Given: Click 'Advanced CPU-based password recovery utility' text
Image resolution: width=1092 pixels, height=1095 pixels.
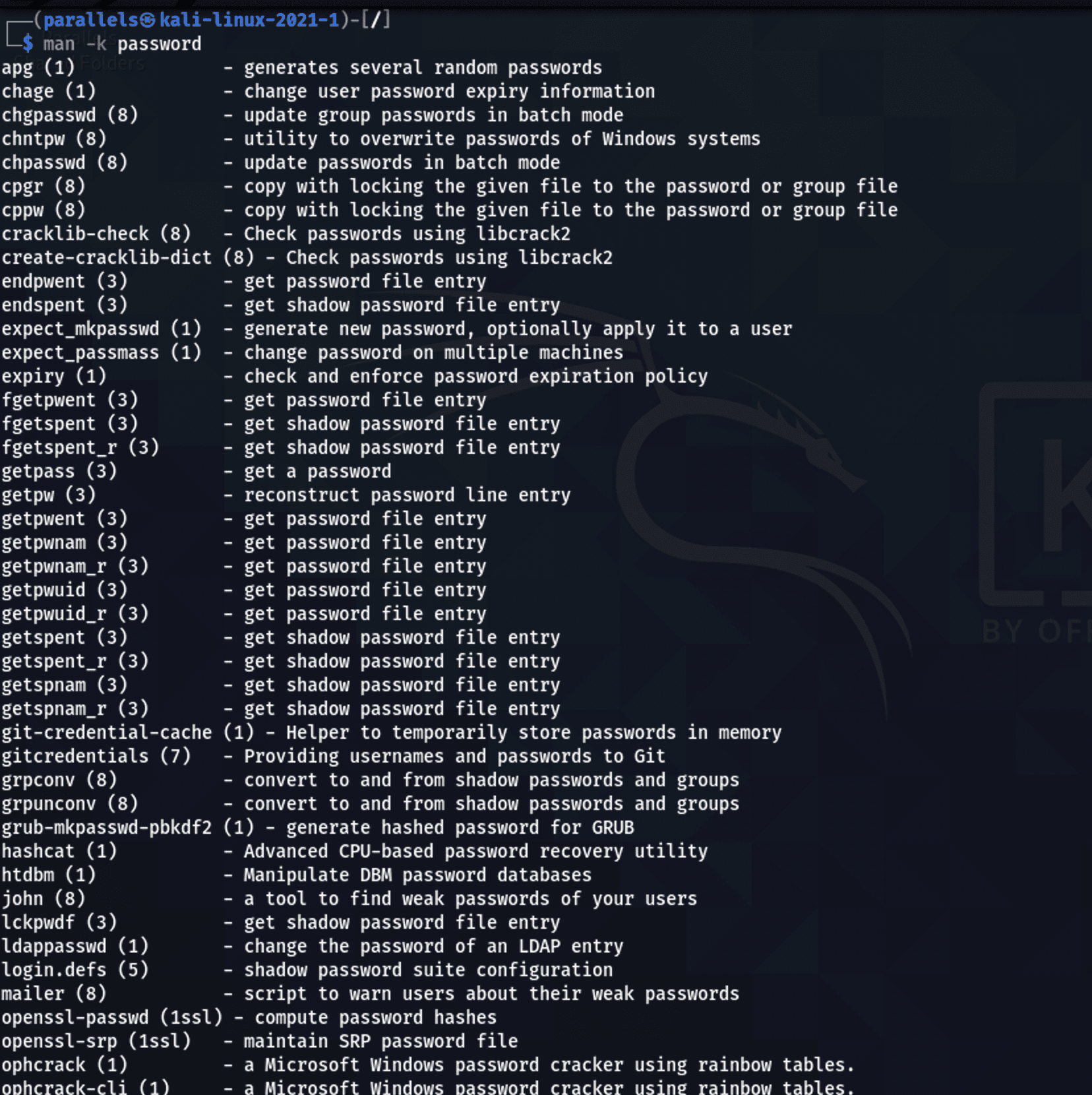Looking at the screenshot, I should (x=475, y=852).
